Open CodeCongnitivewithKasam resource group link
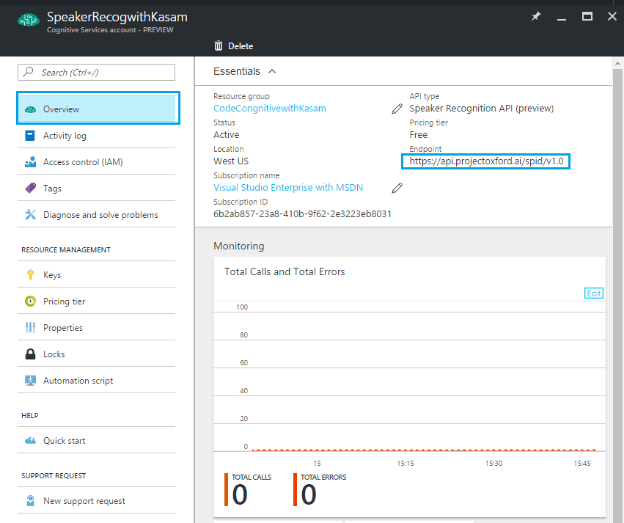The image size is (624, 523). [269, 108]
